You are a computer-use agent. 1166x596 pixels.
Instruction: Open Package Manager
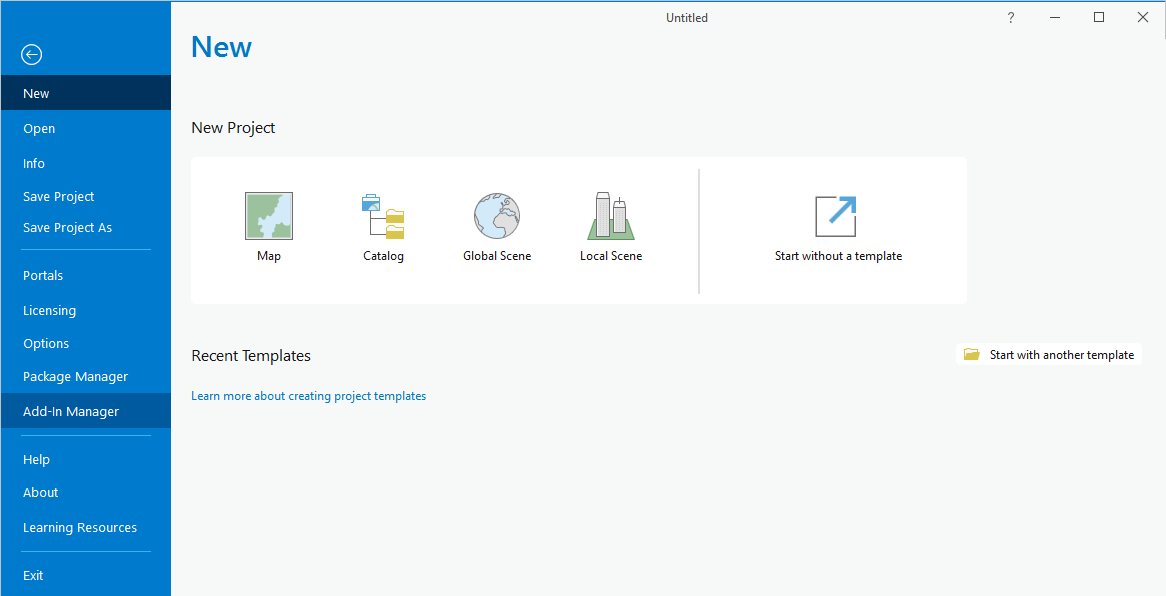(86, 376)
